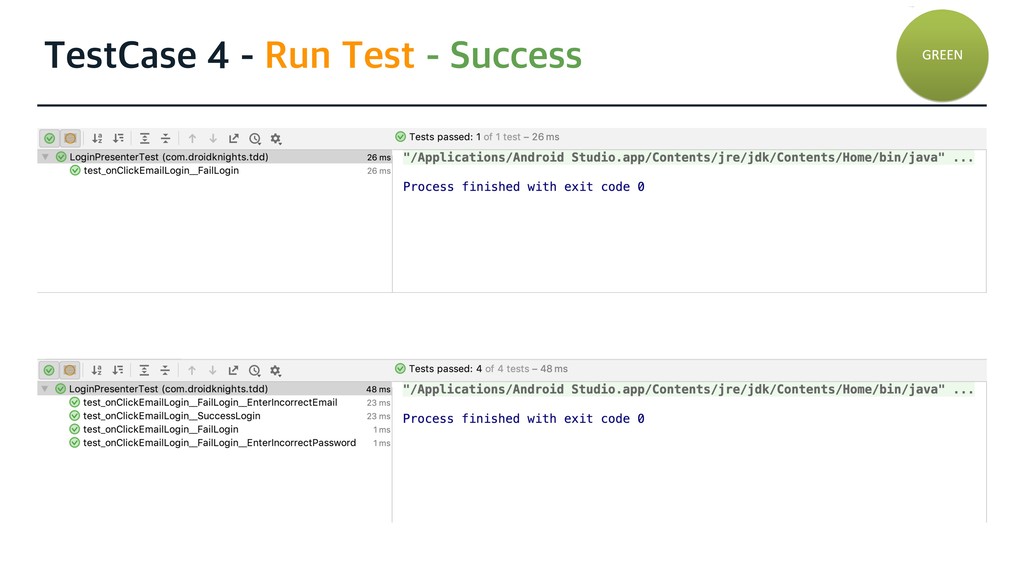Screen dimensions: 1024x576
Task: Collapse lower LoginPresenterTest tree node arrow
Action: [45, 389]
